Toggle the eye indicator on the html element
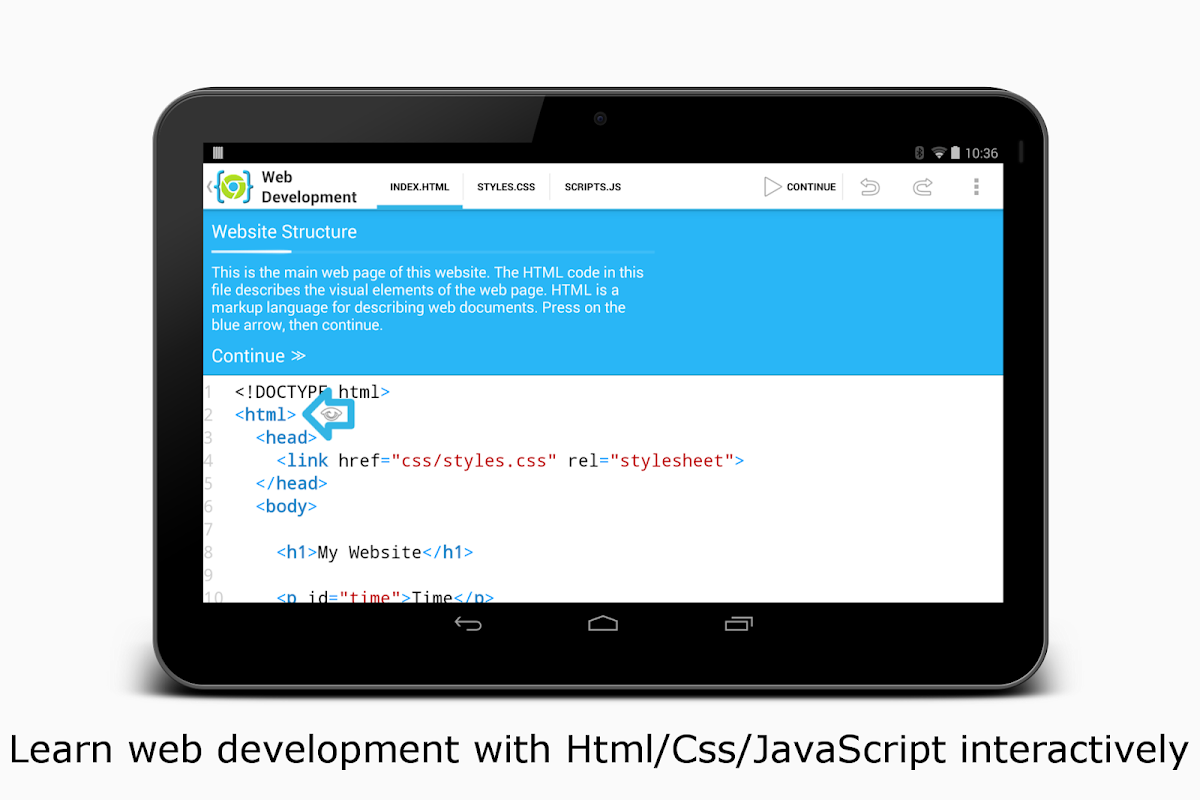The height and width of the screenshot is (800, 1200). 330,413
